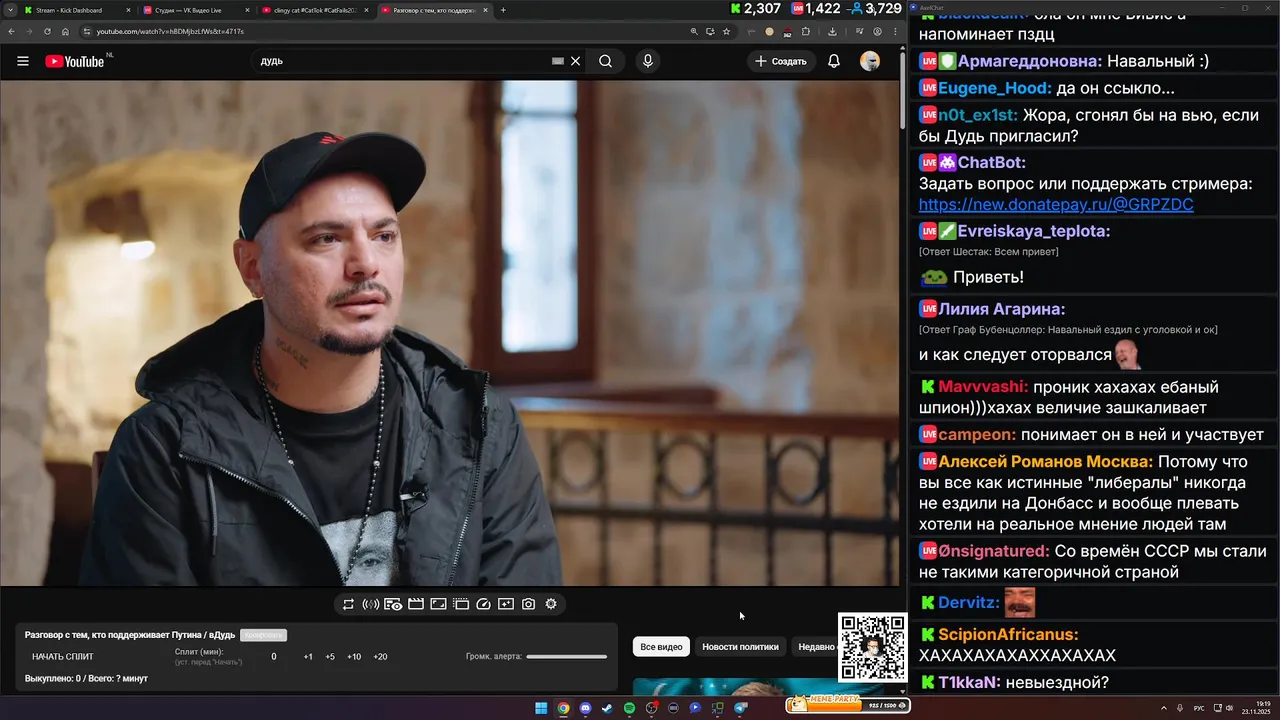This screenshot has width=1280, height=720.
Task: Add +5 minutes to split
Action: (330, 657)
